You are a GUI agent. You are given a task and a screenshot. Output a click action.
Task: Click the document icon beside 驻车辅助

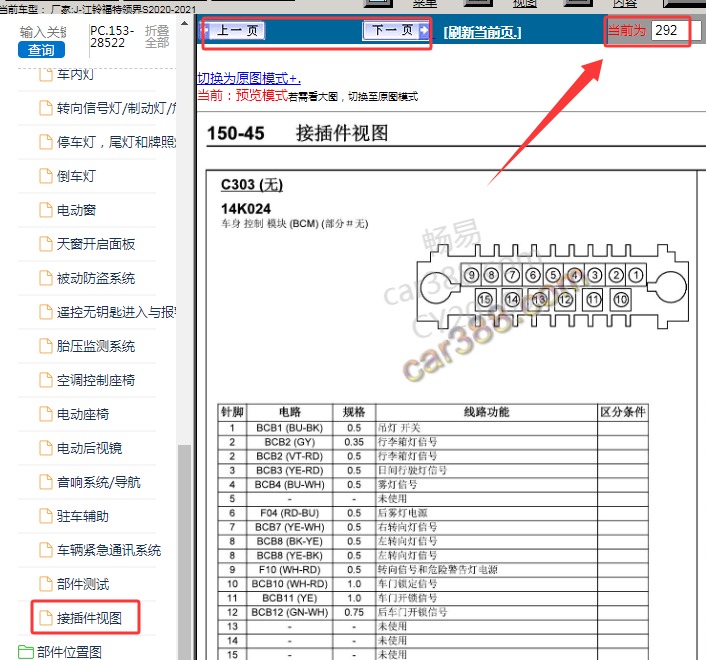click(45, 516)
